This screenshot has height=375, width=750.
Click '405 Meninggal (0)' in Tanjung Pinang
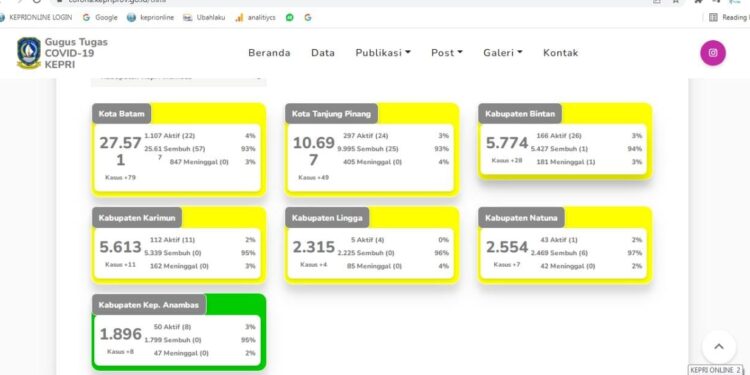click(372, 162)
